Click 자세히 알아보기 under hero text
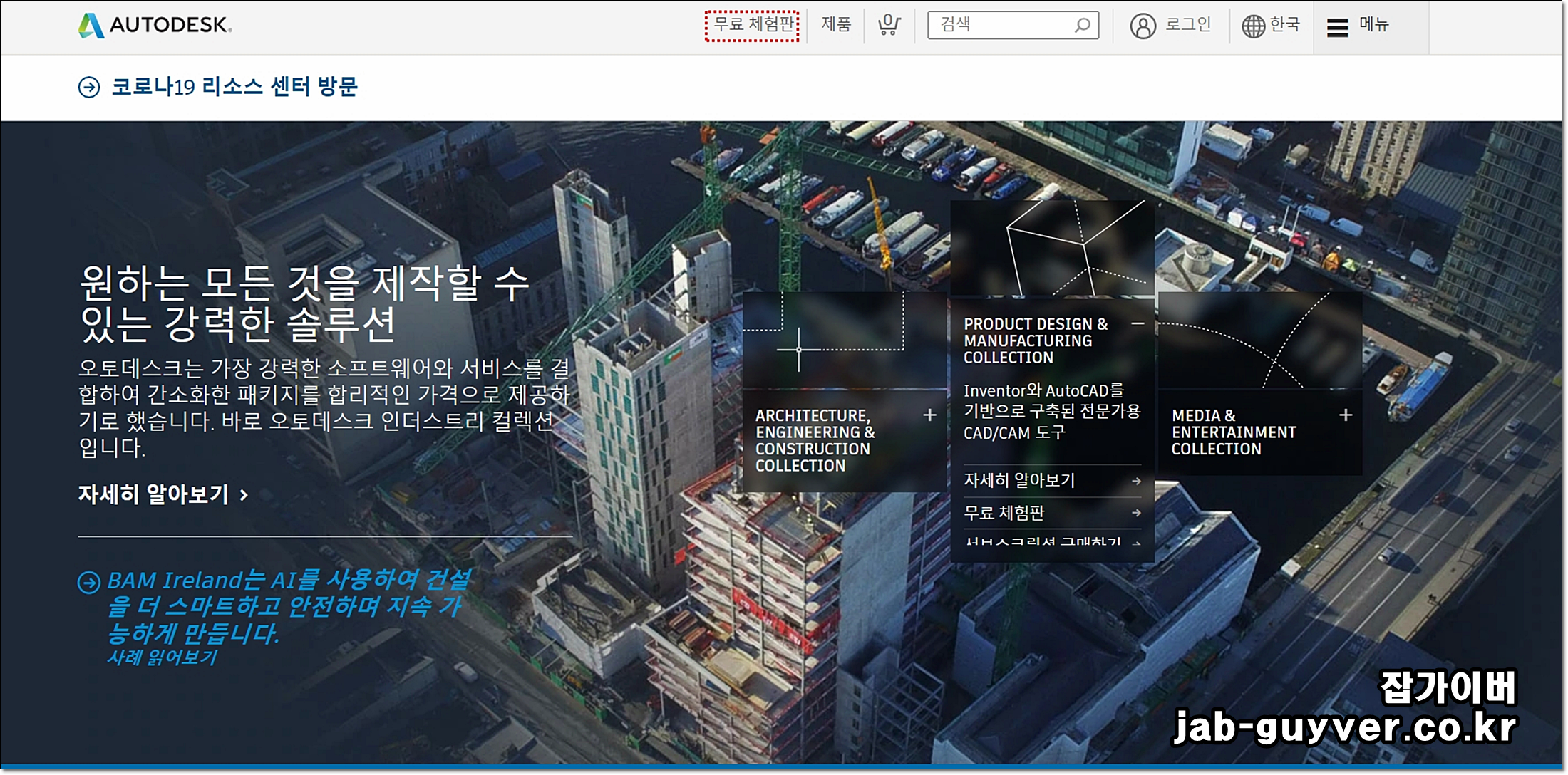 coord(163,494)
